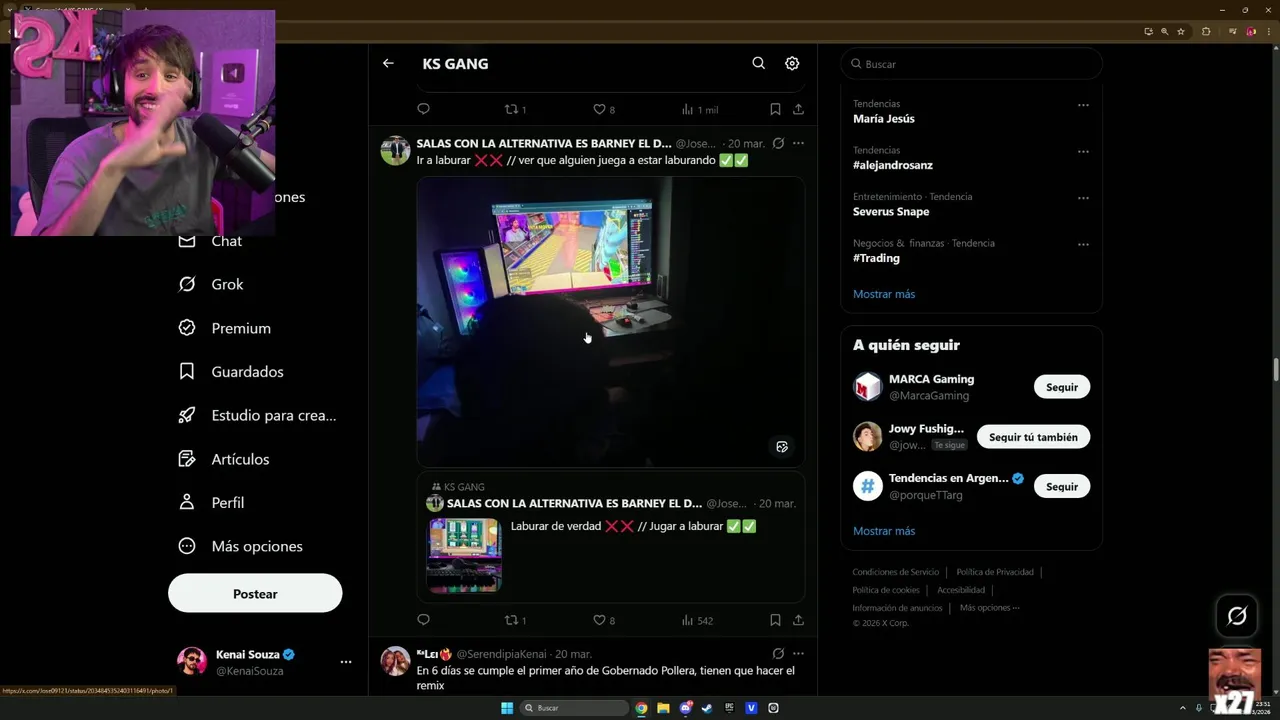Image resolution: width=1280 pixels, height=720 pixels.
Task: Open Chrome extensions puzzle icon
Action: click(1206, 31)
